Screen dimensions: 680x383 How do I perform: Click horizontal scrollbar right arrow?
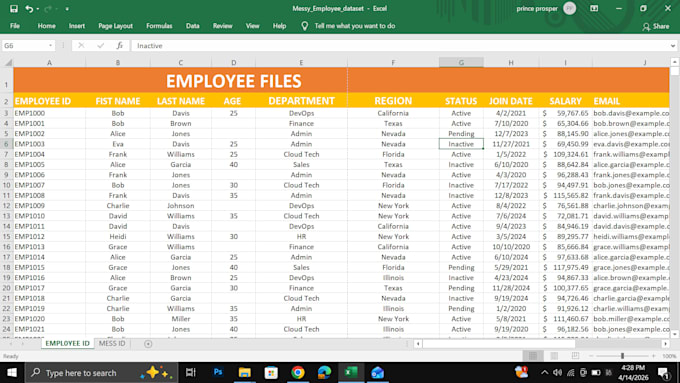[x=665, y=344]
